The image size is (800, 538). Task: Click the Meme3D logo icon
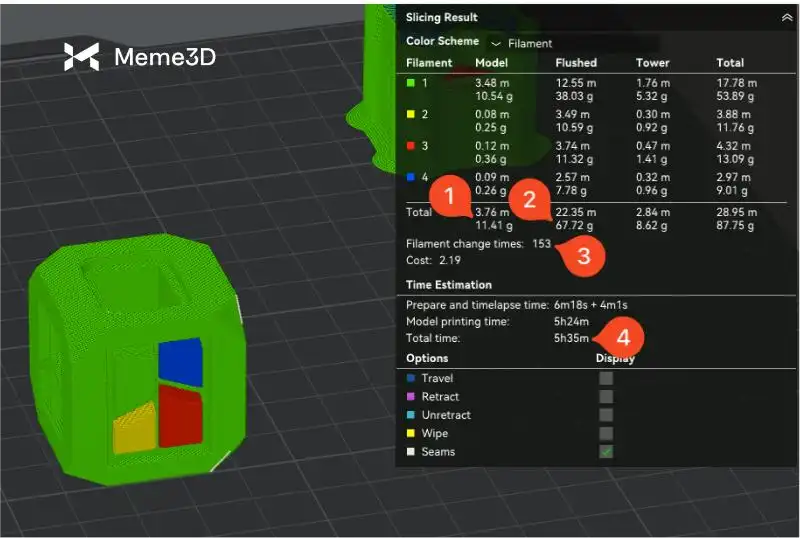[x=81, y=57]
